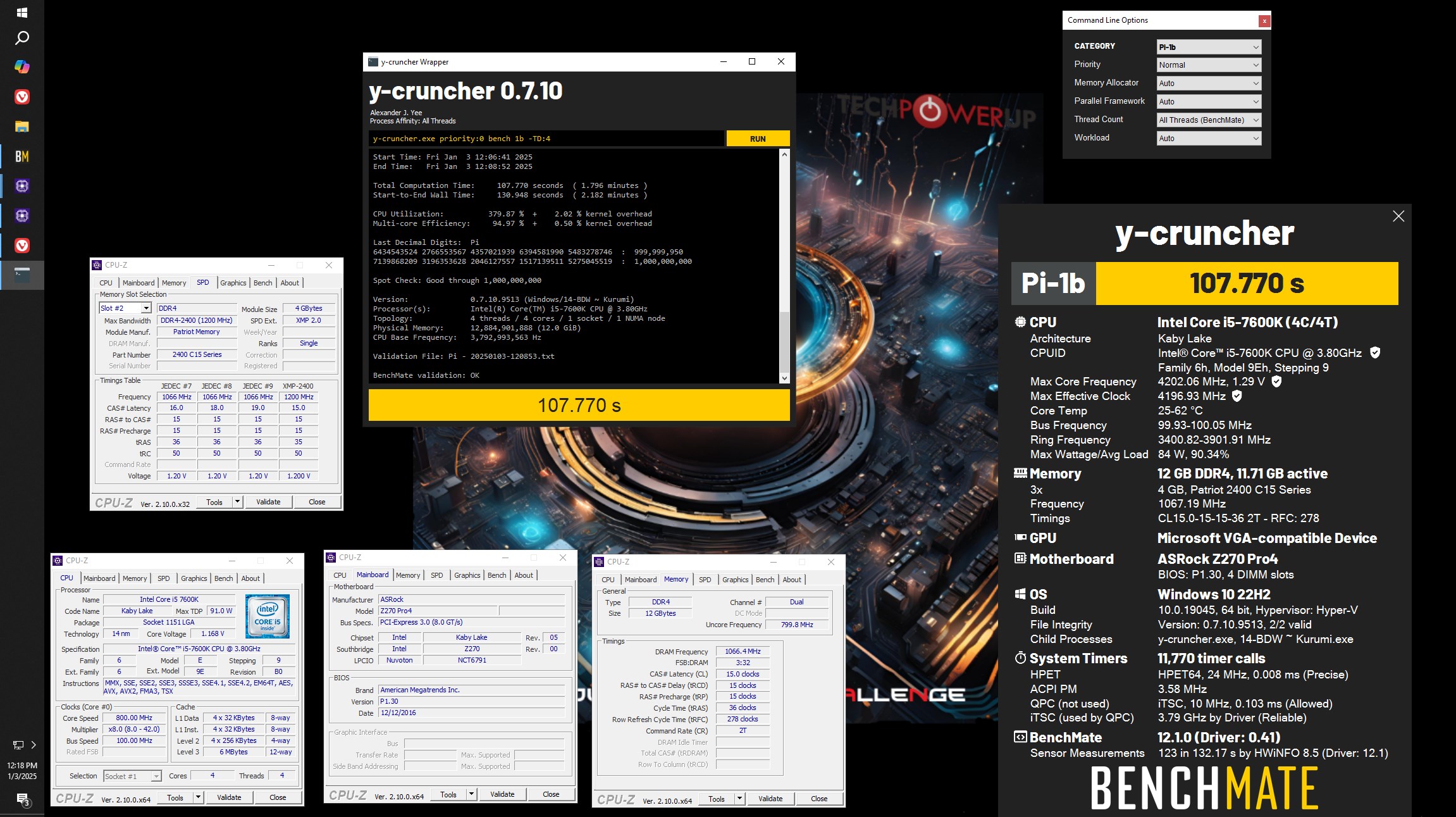This screenshot has width=1456, height=817.
Task: Click yellow 107.770 s bar in Wrapper
Action: pos(579,405)
